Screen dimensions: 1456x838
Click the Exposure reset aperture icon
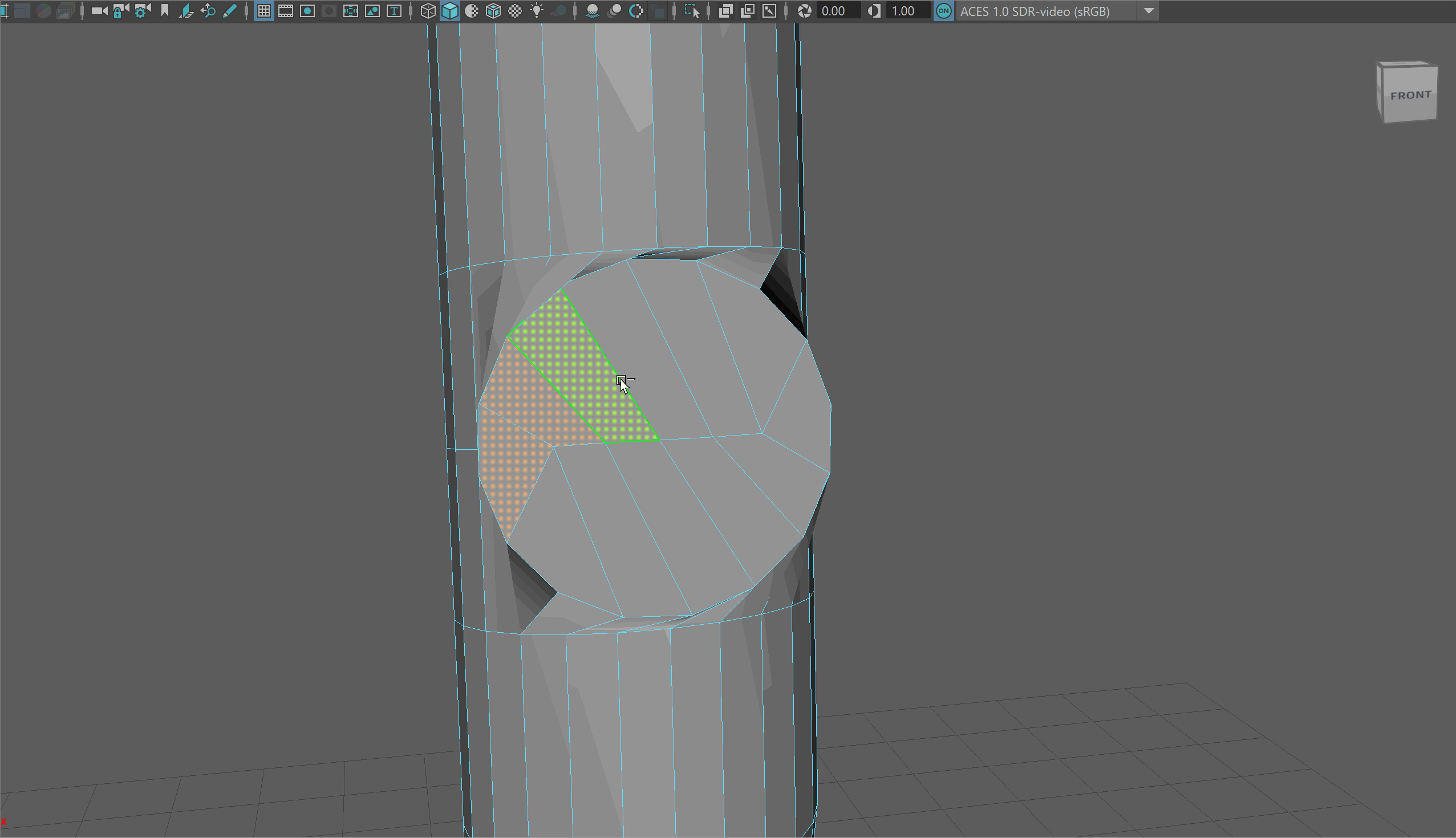coord(804,11)
